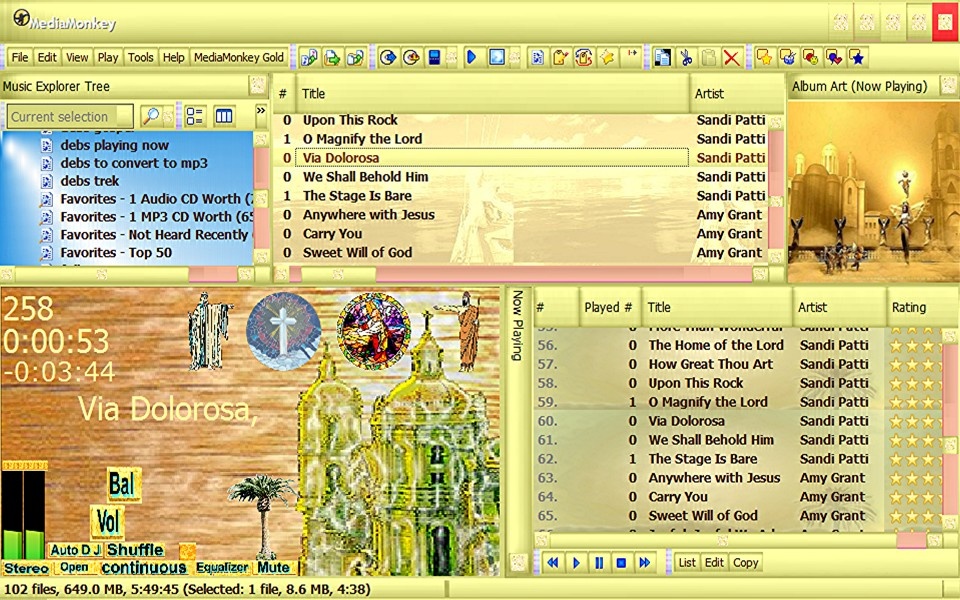
Task: Click the Copy button in Now Playing
Action: [x=745, y=563]
